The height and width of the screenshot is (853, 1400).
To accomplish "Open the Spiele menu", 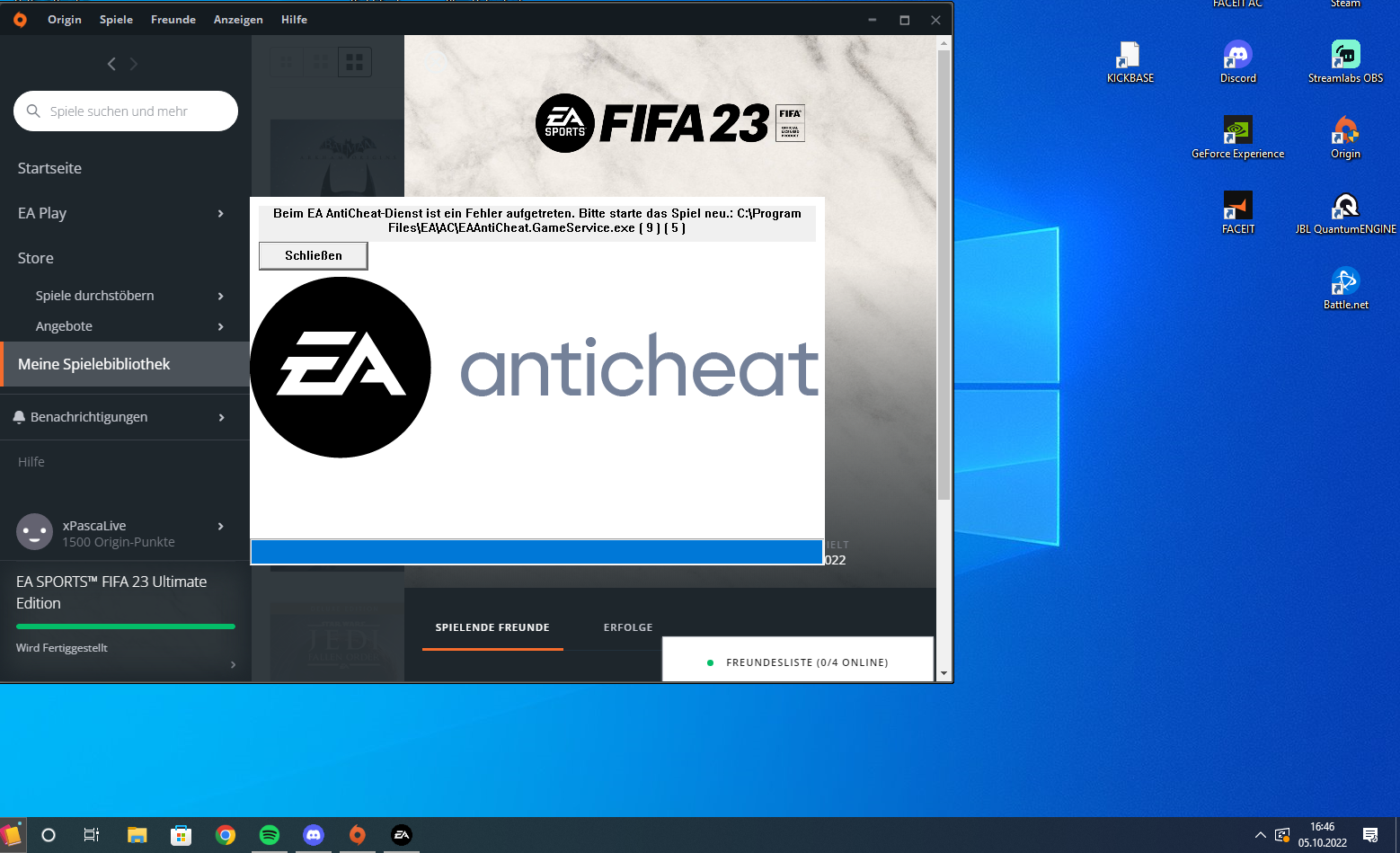I will (x=116, y=20).
